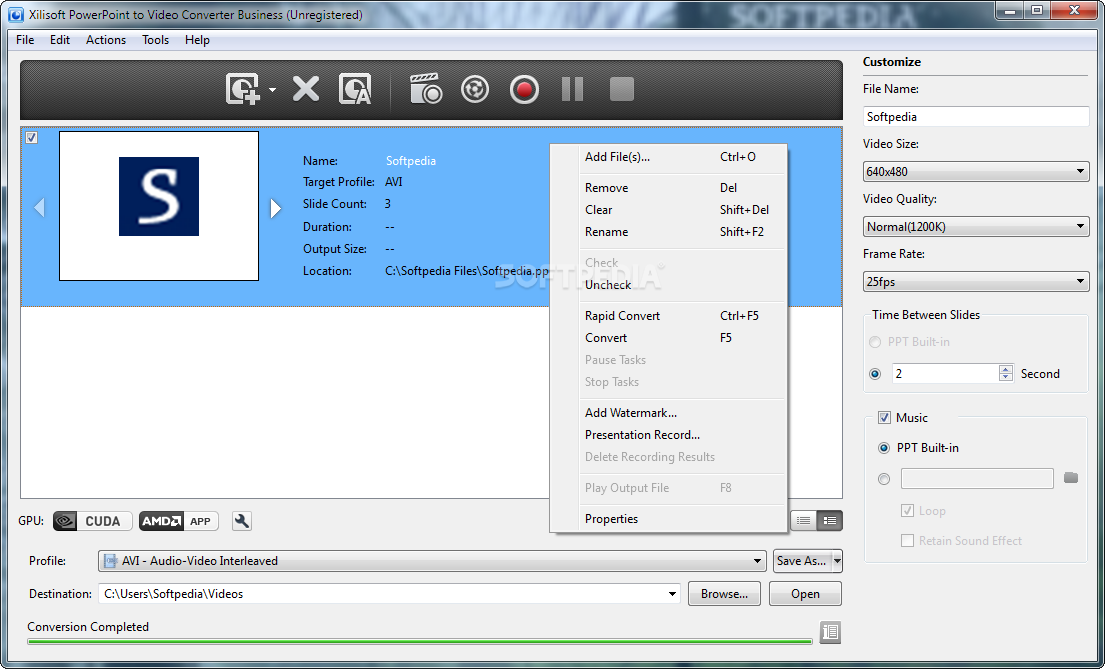The image size is (1105, 669).
Task: Open the Add File dropdown arrow
Action: click(272, 90)
